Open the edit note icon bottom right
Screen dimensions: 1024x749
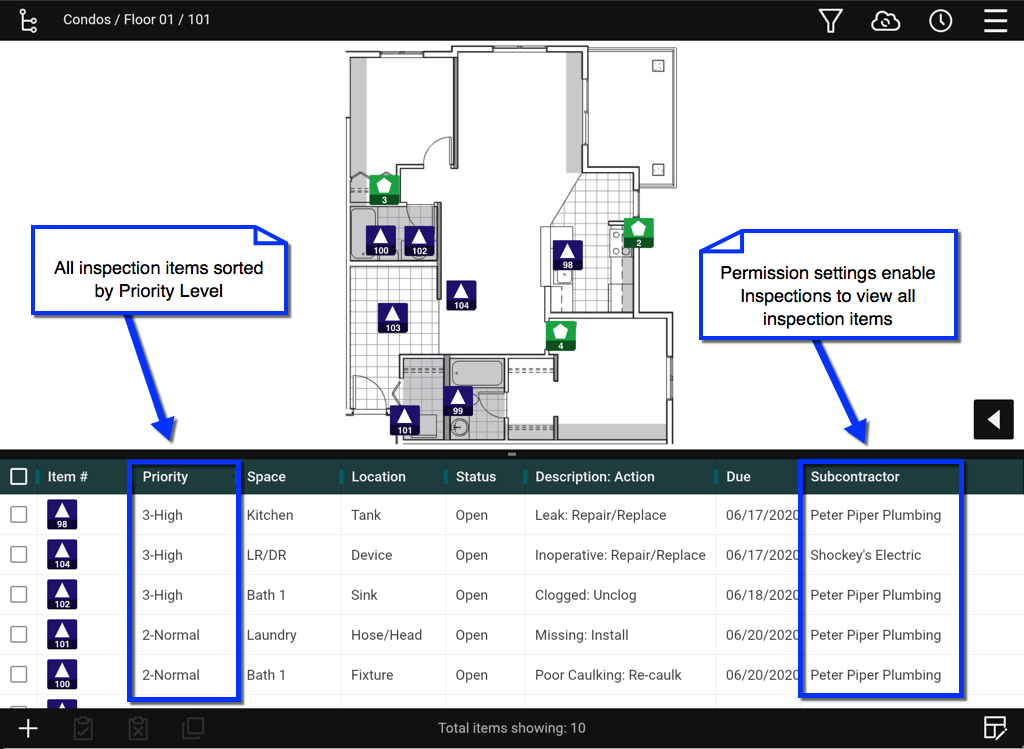(994, 728)
